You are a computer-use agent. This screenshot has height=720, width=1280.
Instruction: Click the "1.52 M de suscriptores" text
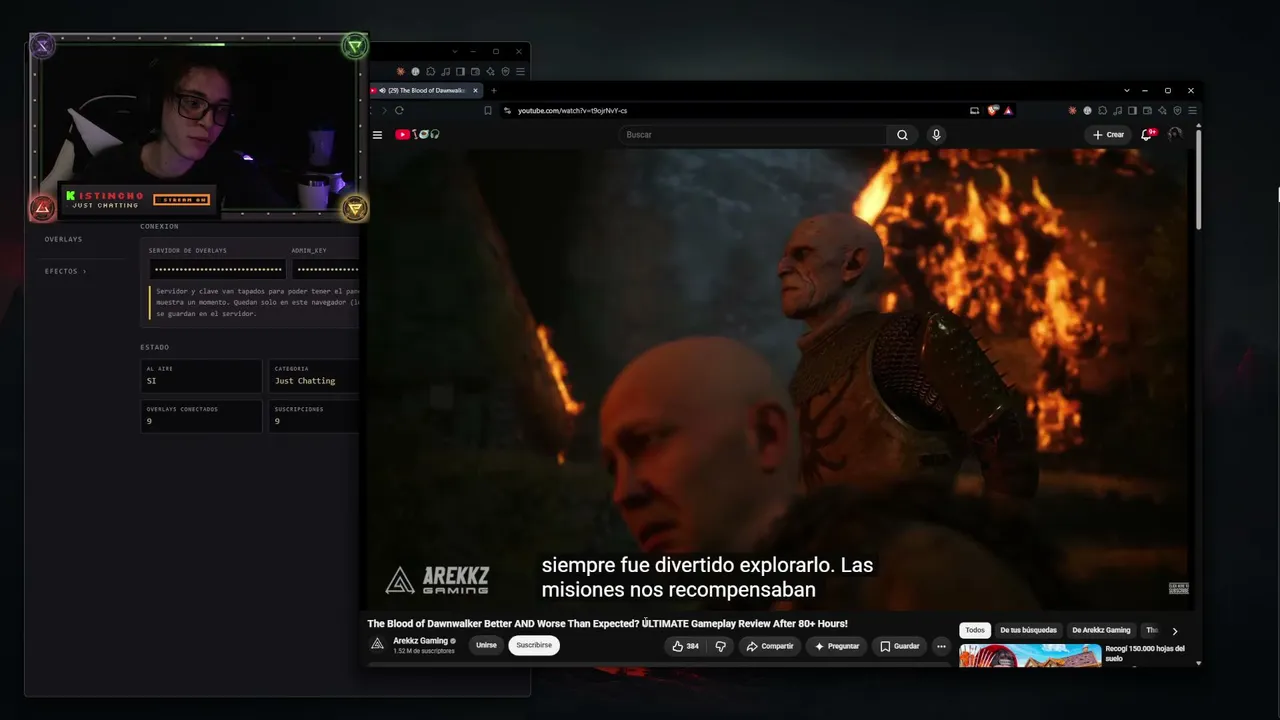424,651
